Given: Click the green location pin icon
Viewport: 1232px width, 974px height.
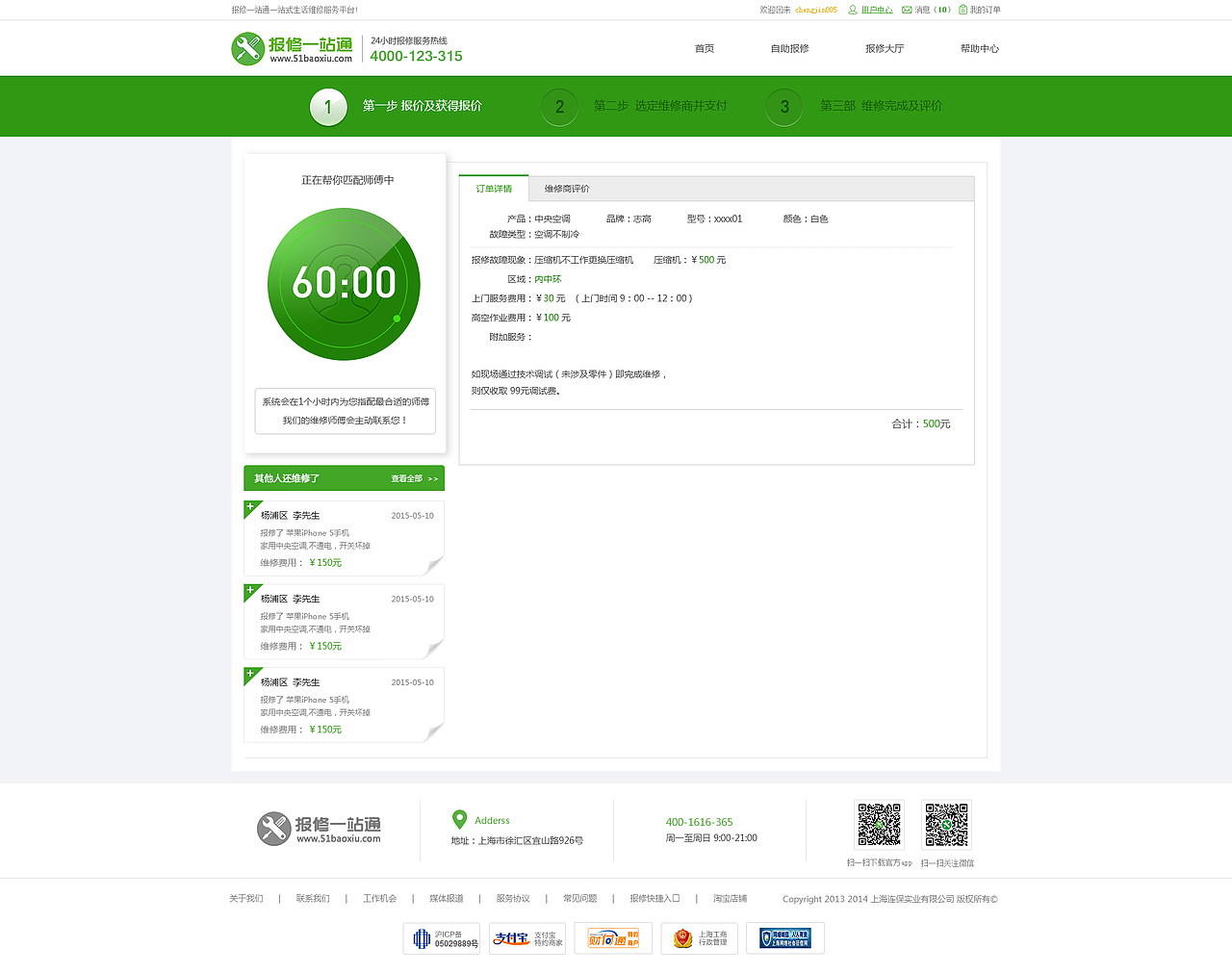Looking at the screenshot, I should [x=460, y=820].
